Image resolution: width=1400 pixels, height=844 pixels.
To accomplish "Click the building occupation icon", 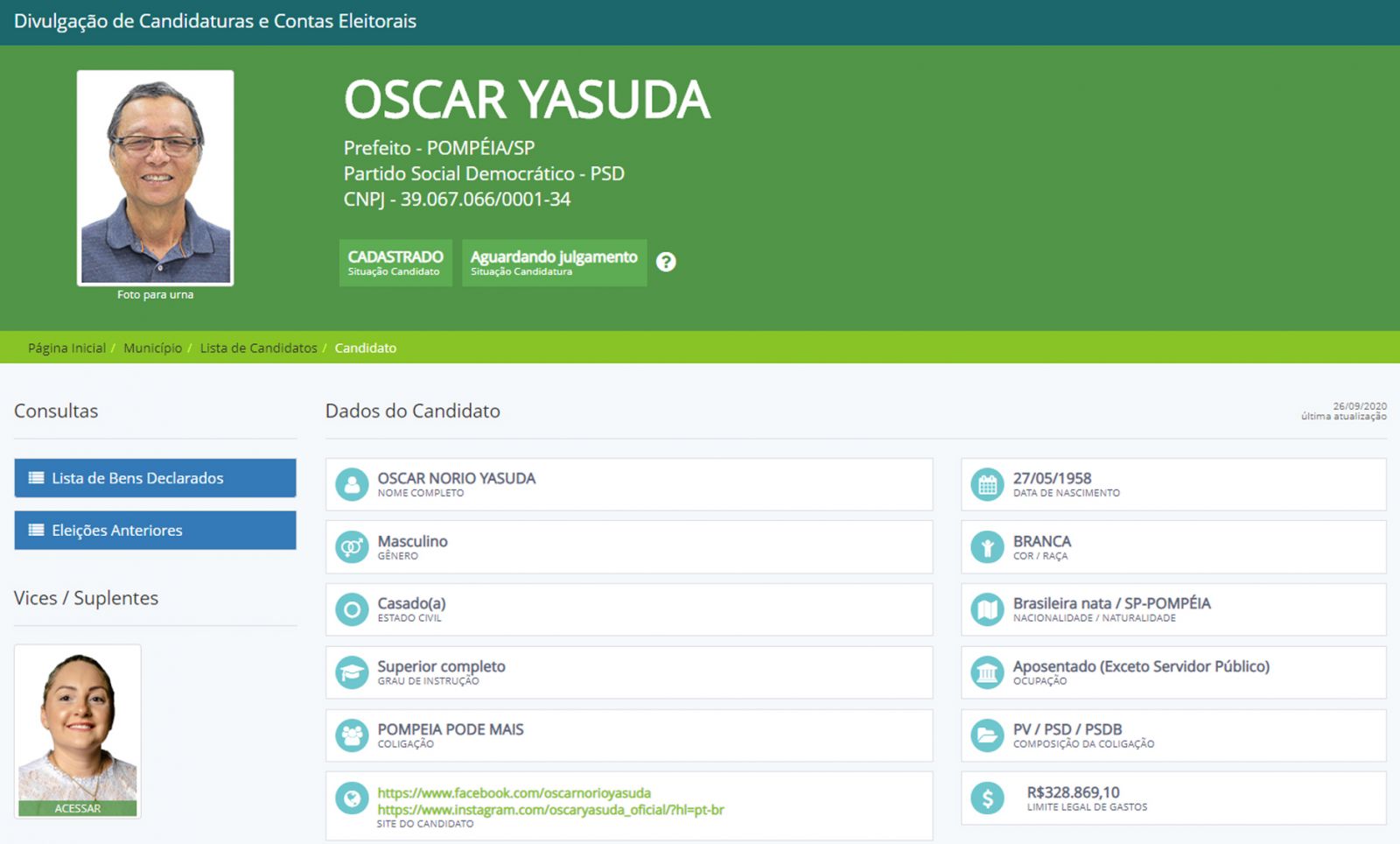I will point(987,672).
